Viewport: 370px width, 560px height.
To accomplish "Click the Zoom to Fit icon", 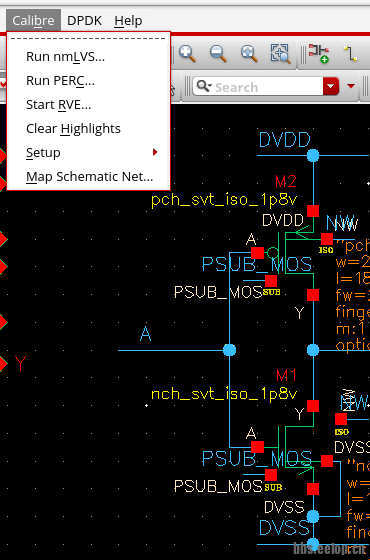I will (249, 54).
